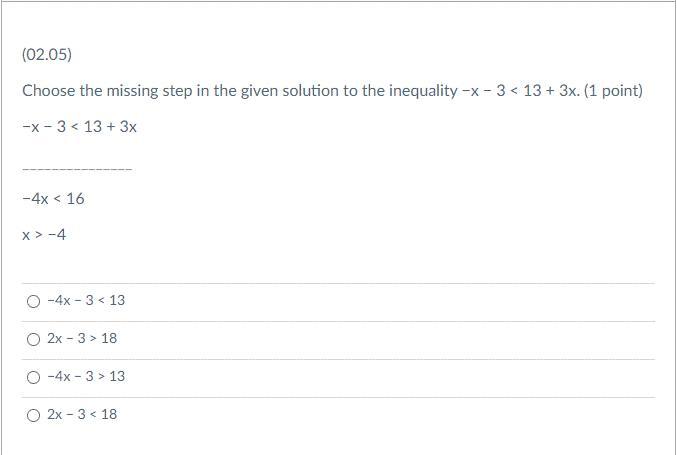677x455 pixels.
Task: Click the answer text "2x − 3 < 18"
Action: click(x=82, y=415)
